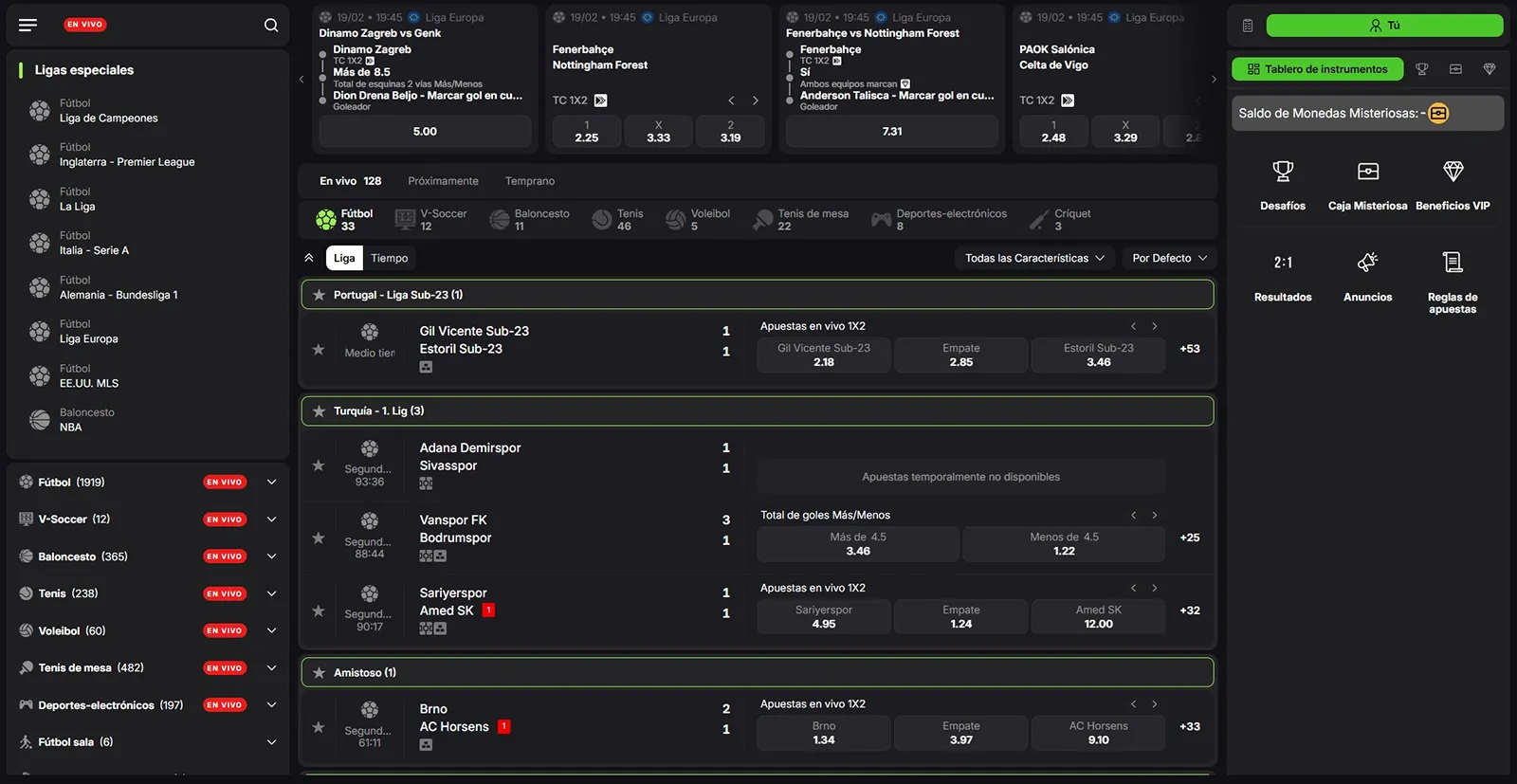The height and width of the screenshot is (784, 1517).
Task: Select Voleibol sport filter
Action: (698, 220)
